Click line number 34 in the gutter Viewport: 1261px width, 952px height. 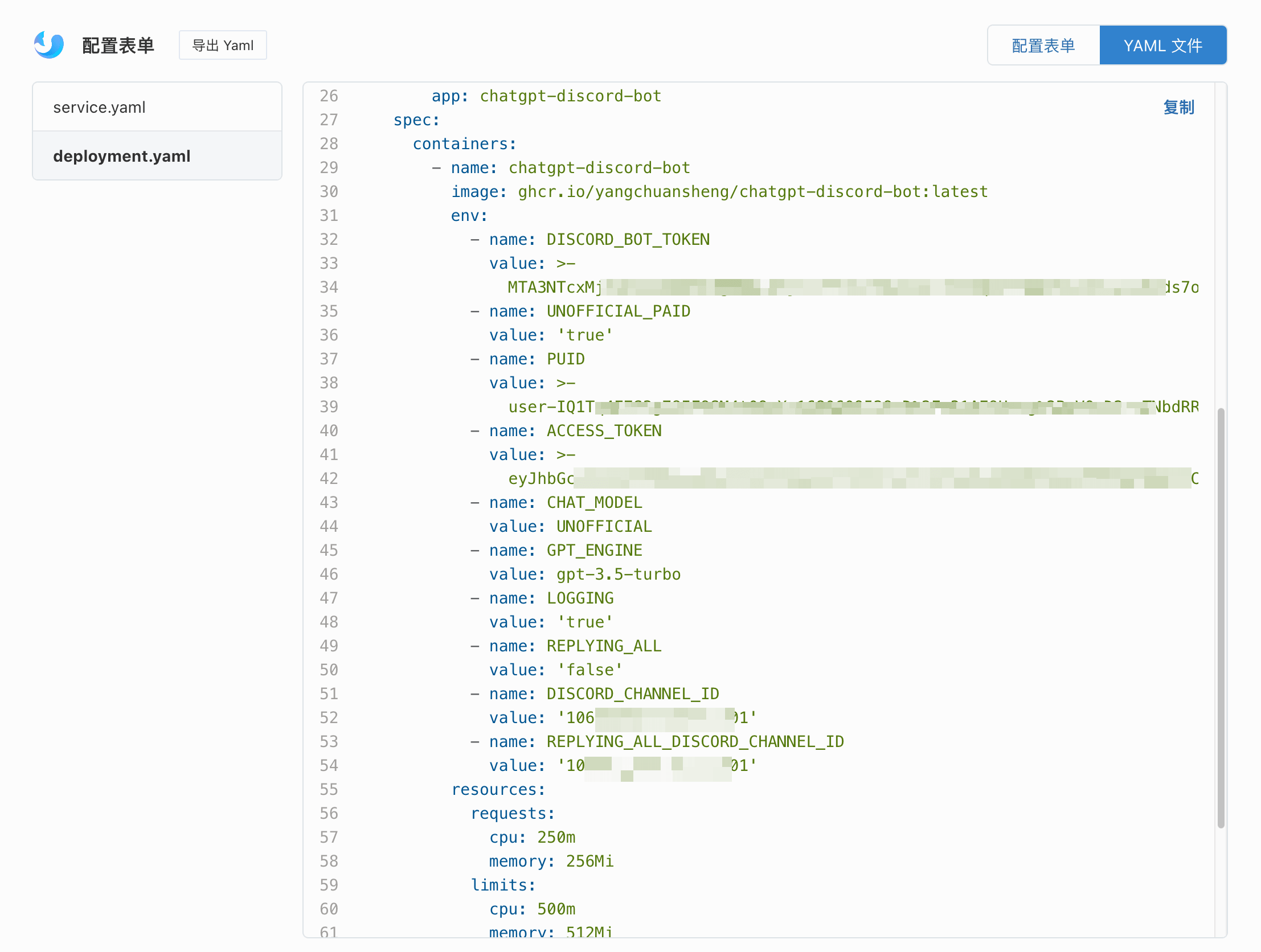click(x=329, y=288)
